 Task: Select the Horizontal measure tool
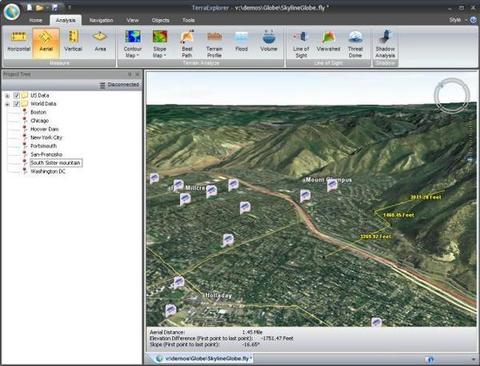tap(19, 42)
